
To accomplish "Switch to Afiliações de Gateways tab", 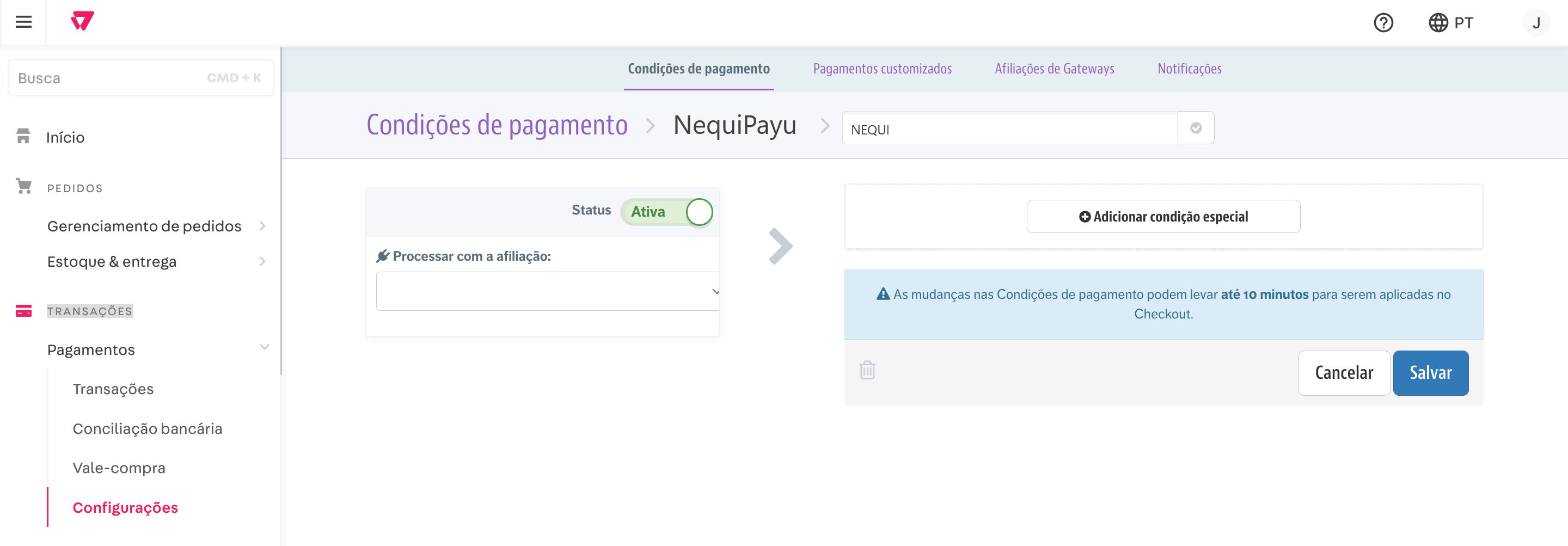I will [x=1054, y=69].
